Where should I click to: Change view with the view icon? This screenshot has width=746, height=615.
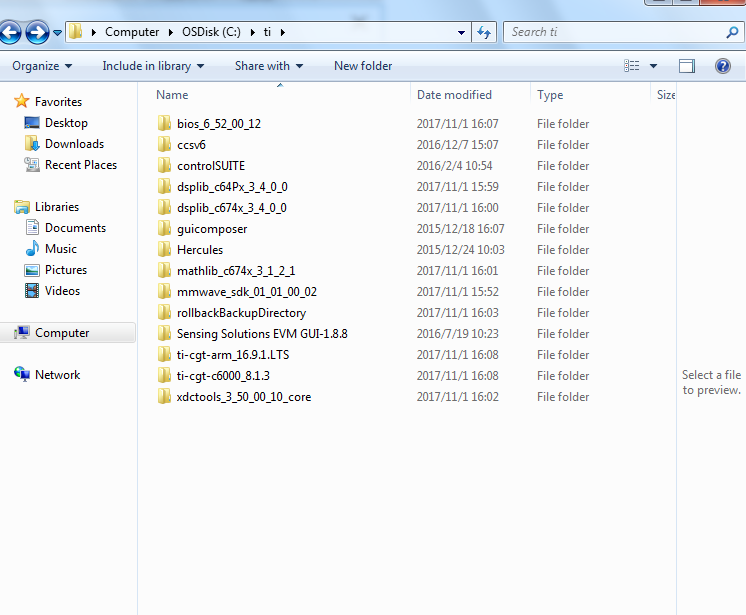[632, 66]
